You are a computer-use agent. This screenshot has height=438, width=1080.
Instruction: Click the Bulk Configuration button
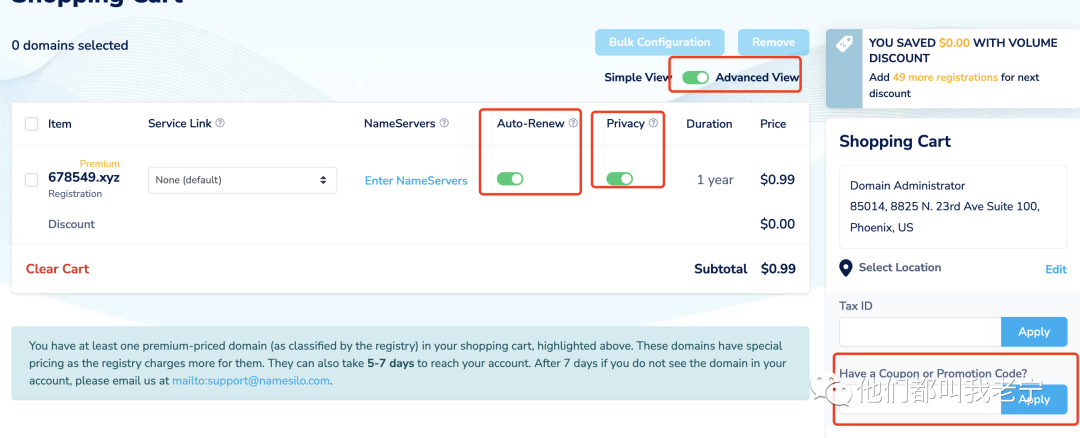click(659, 42)
